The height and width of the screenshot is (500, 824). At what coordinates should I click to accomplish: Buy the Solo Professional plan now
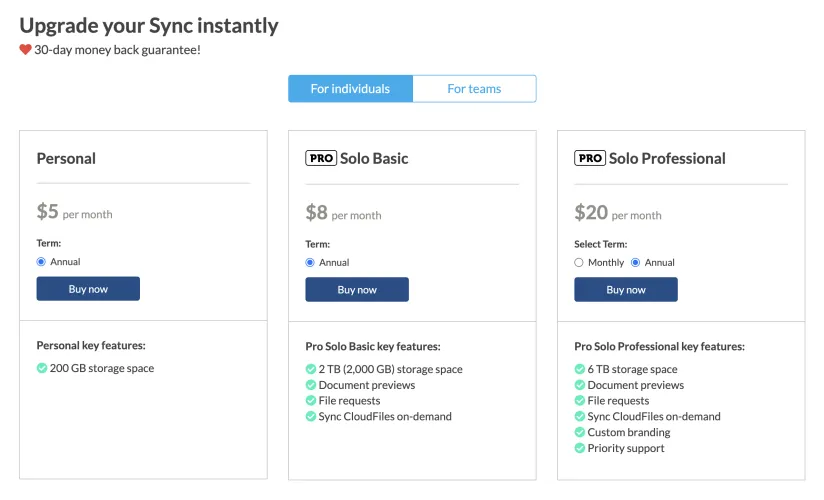tap(626, 290)
